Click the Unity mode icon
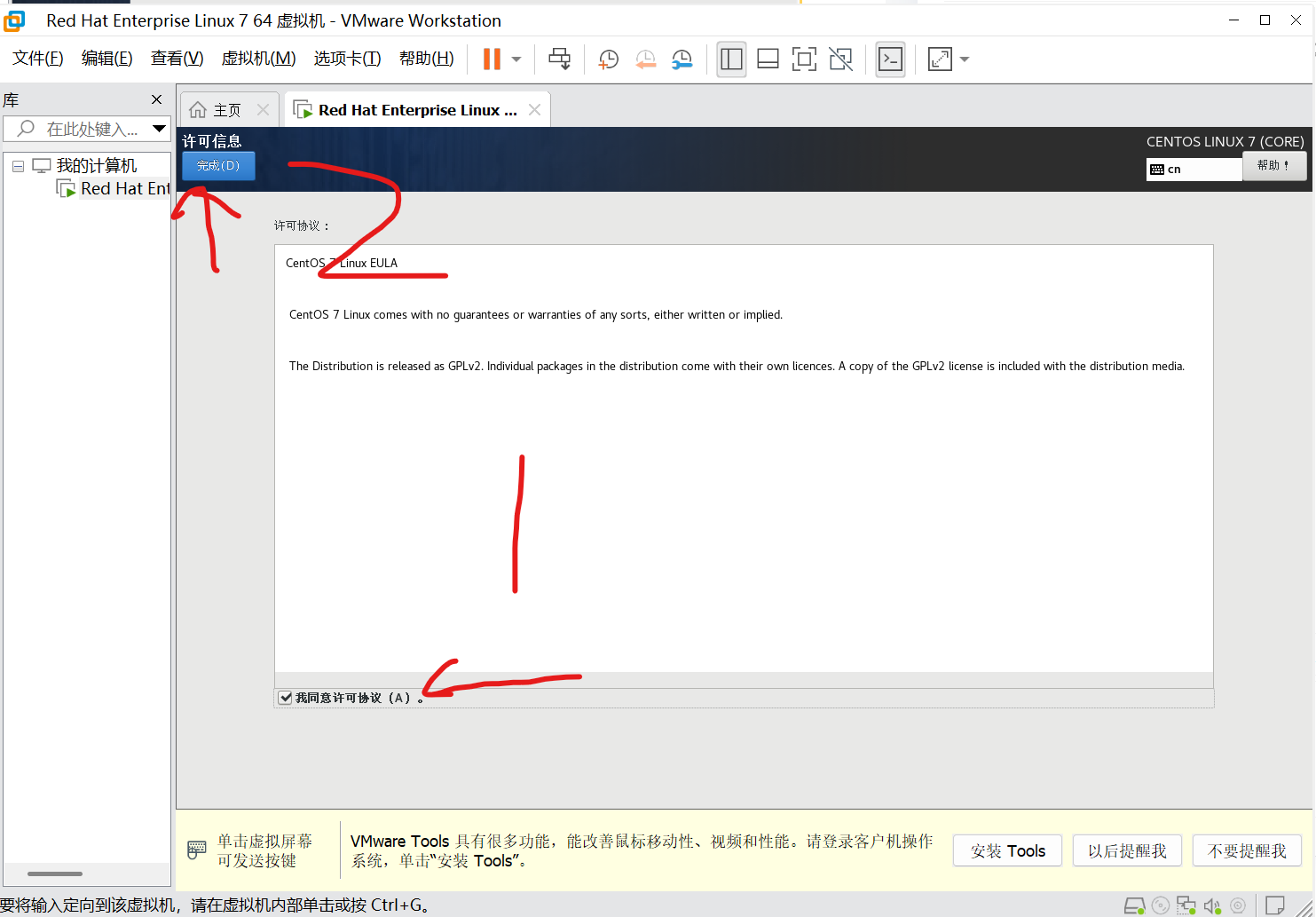The width and height of the screenshot is (1316, 917). click(x=840, y=59)
